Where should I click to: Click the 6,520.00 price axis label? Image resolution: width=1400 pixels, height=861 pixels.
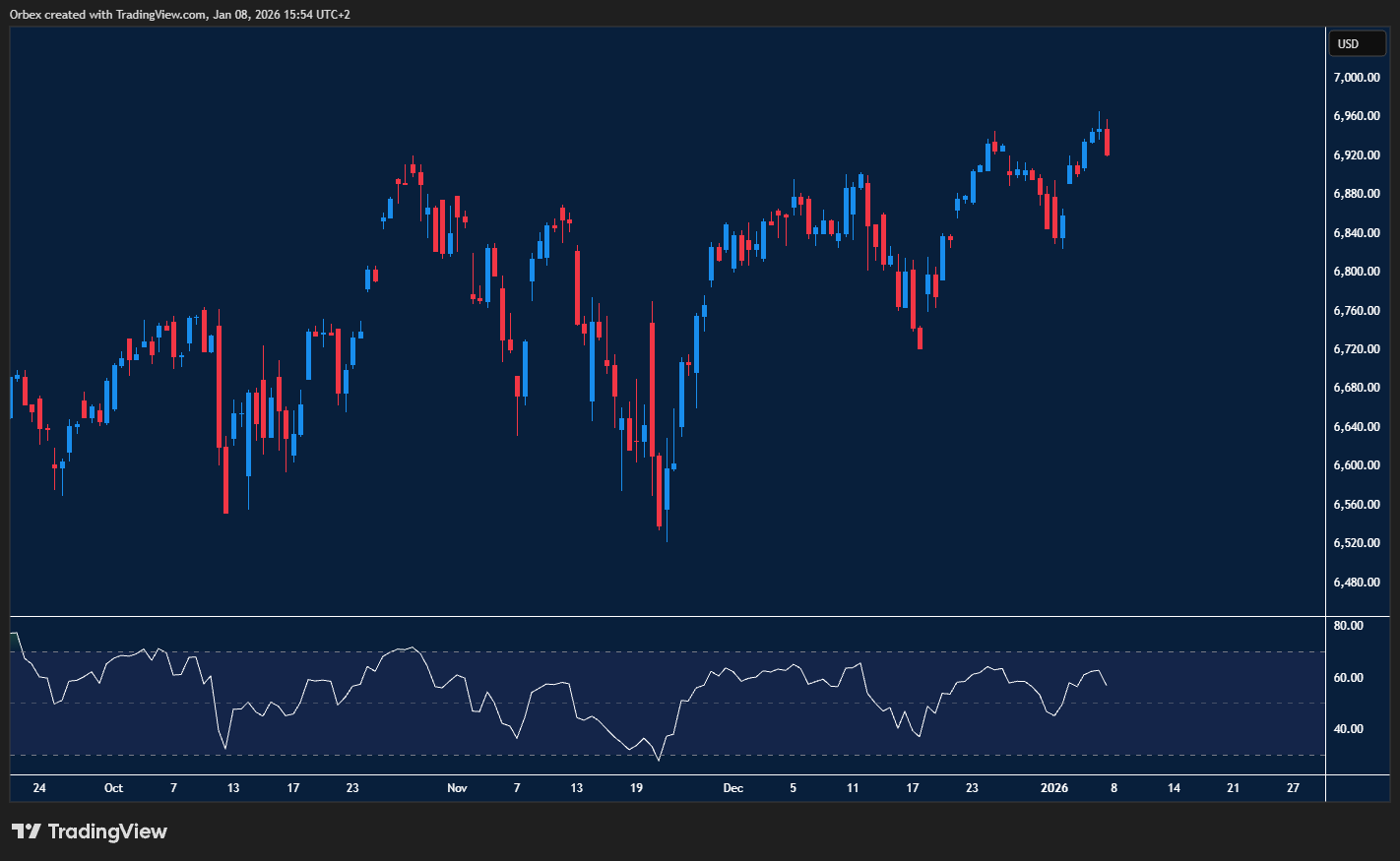(x=1355, y=541)
